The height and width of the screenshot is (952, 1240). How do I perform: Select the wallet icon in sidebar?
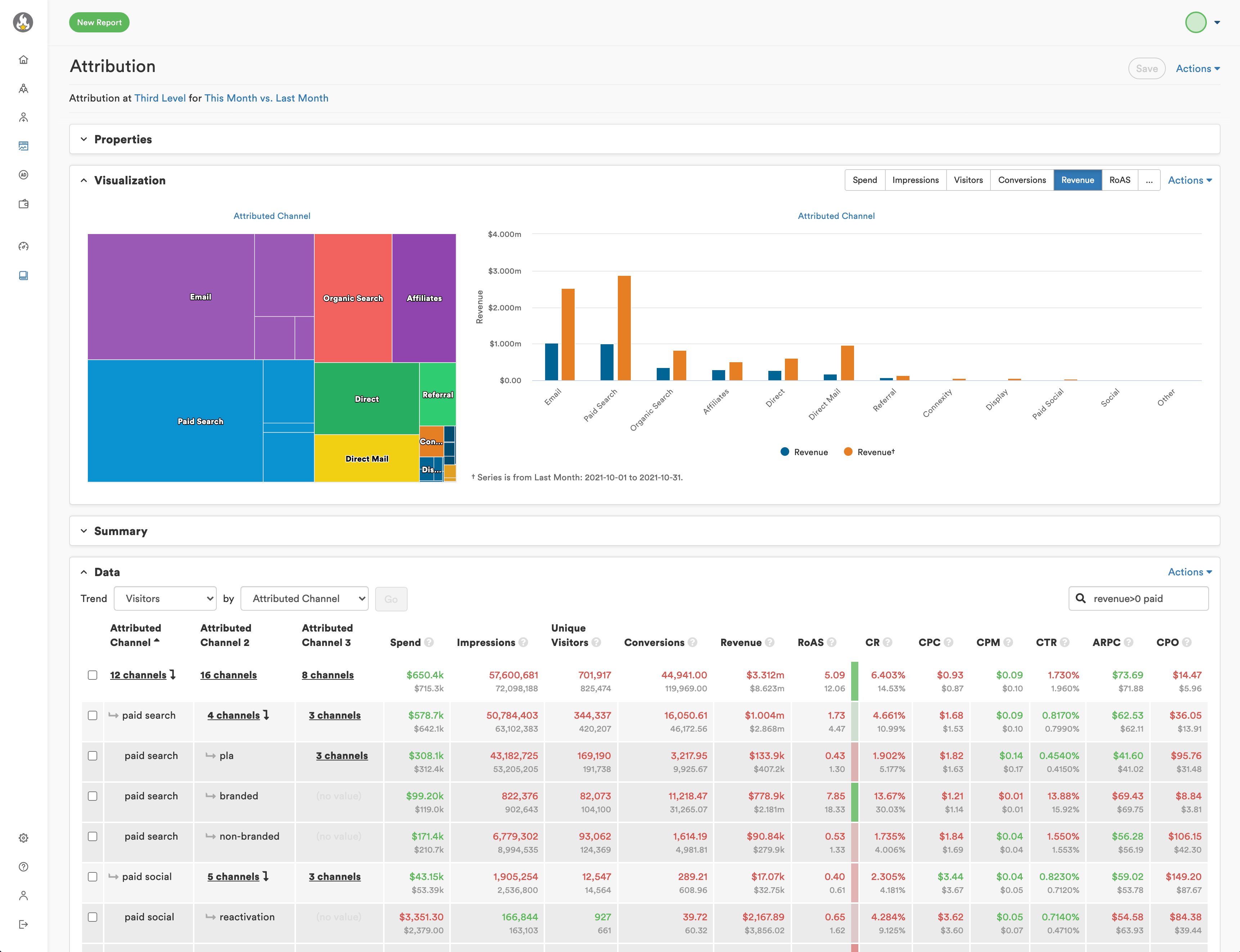pos(23,204)
